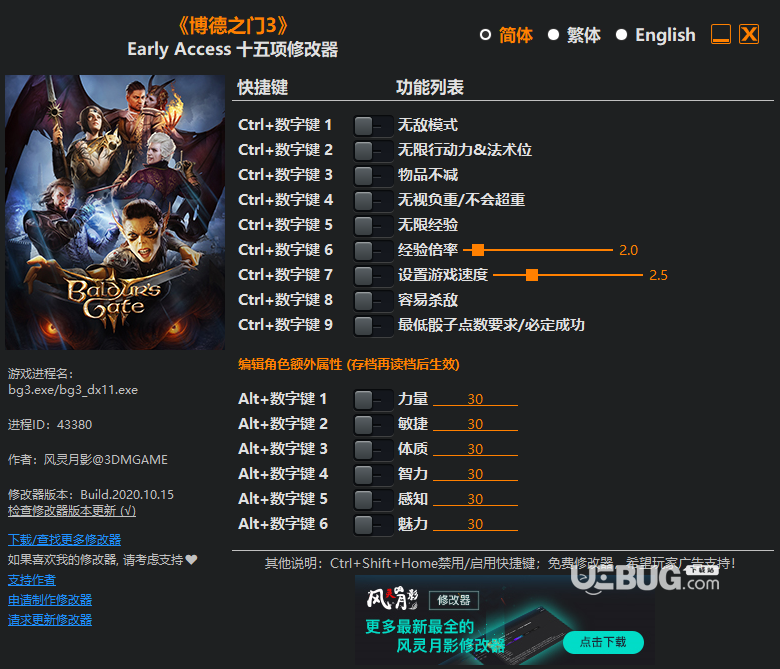This screenshot has height=669, width=780.
Task: Close the trainer with the X button
Action: pyautogui.click(x=749, y=34)
